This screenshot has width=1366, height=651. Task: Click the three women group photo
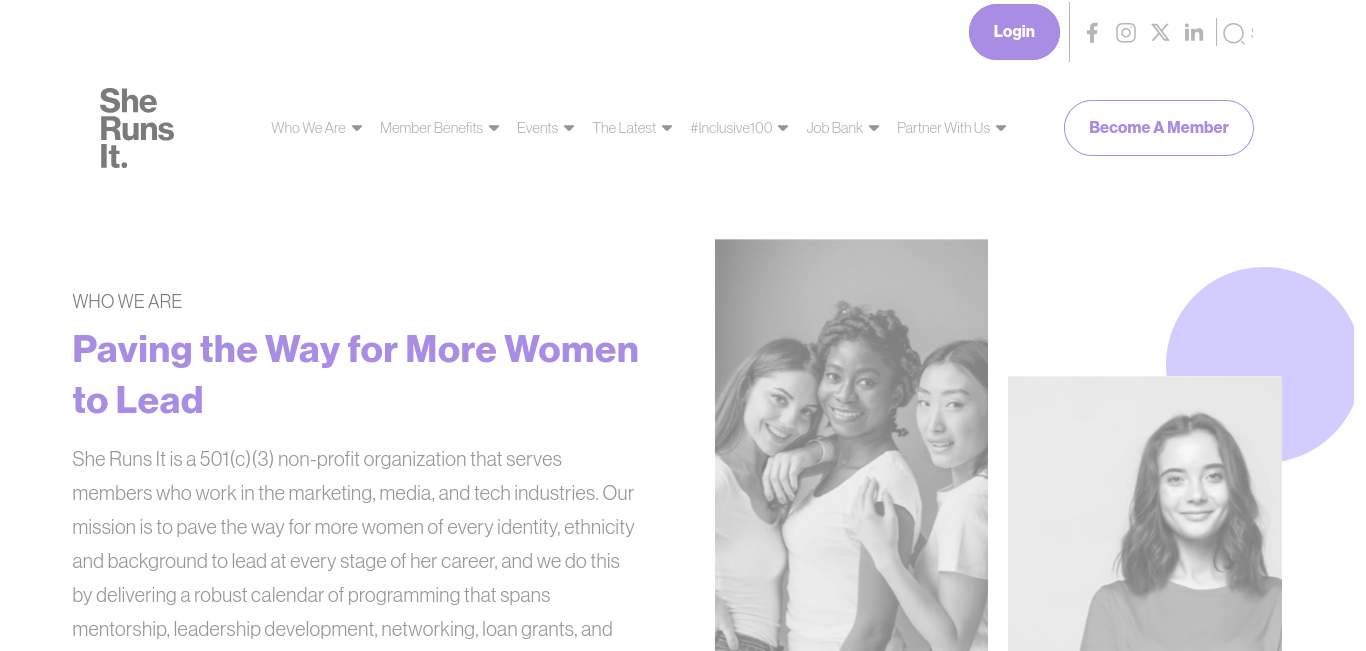point(851,445)
